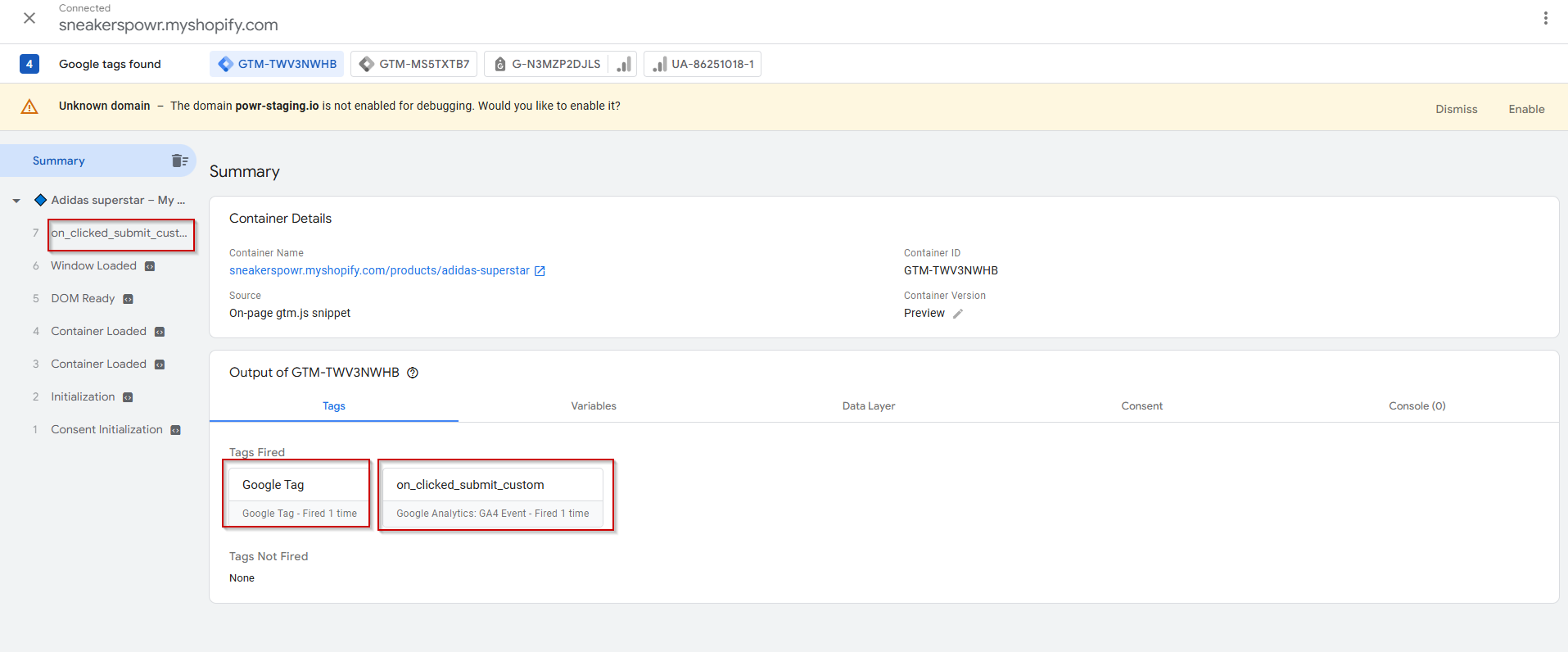Viewport: 1568px width, 652px height.
Task: Click external link icon beside container name
Action: pyautogui.click(x=540, y=271)
